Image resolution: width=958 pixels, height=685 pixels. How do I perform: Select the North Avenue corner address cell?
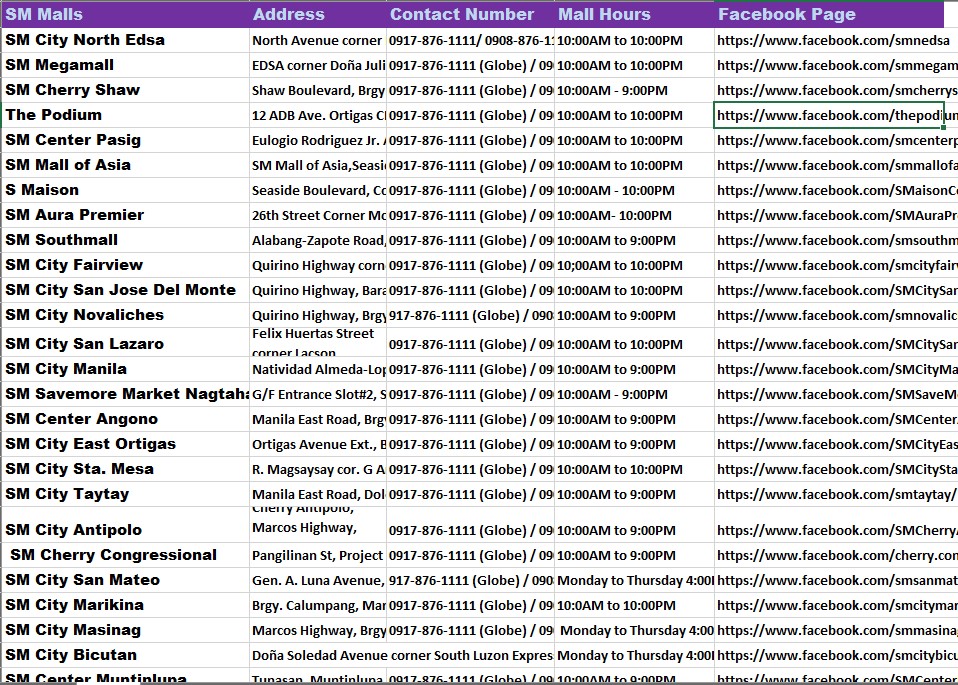[318, 40]
